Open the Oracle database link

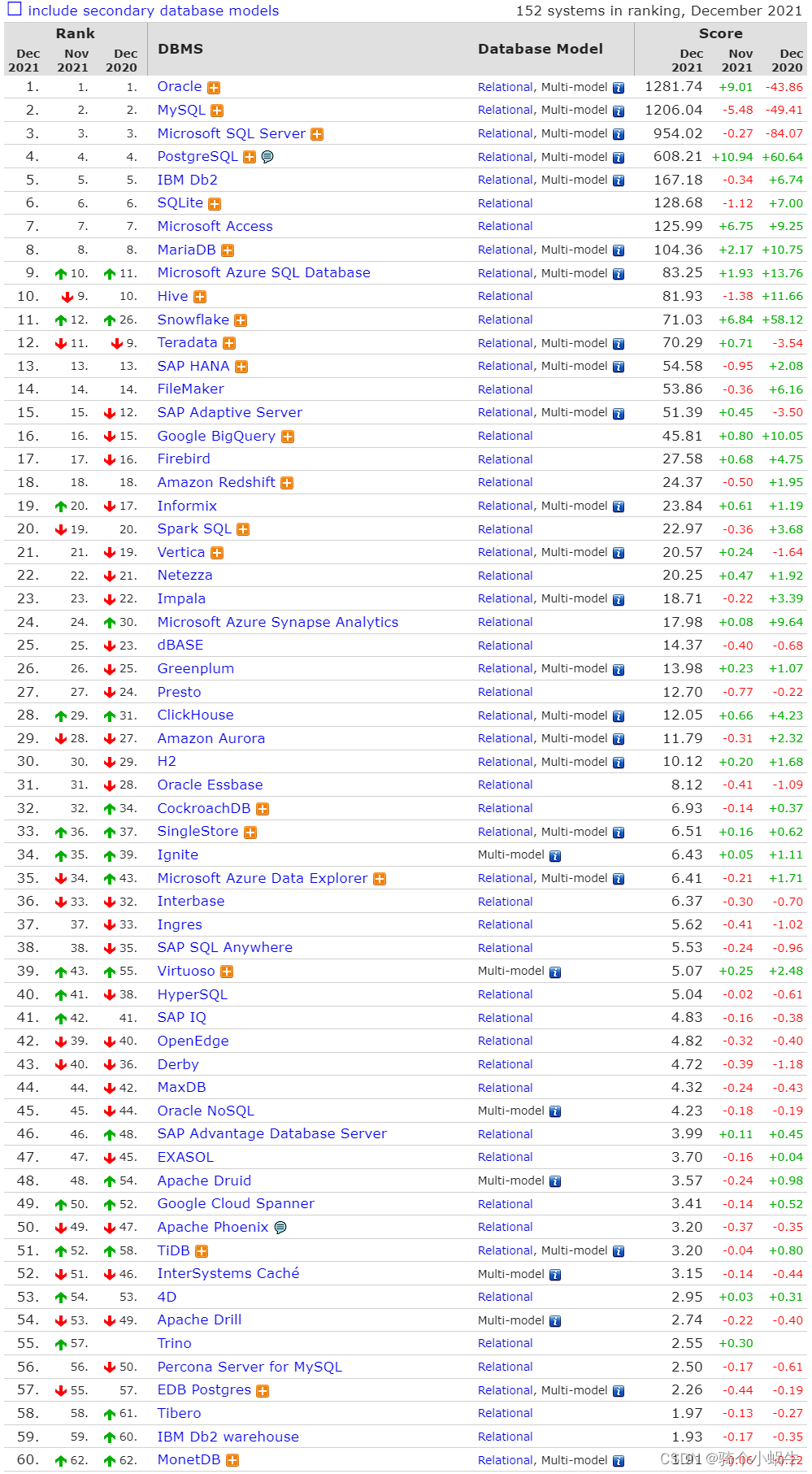180,86
